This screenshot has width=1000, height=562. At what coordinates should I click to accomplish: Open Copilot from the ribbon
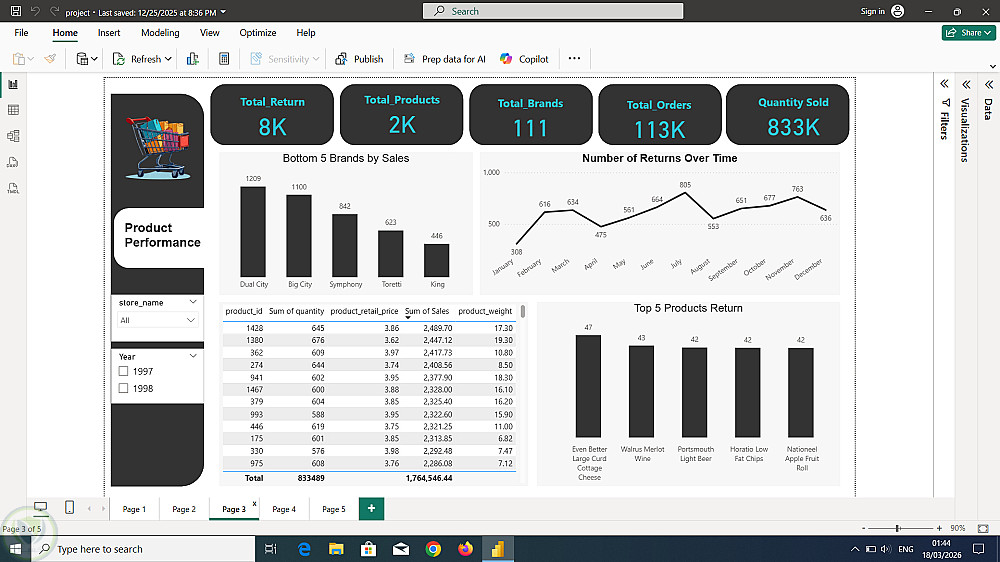click(524, 59)
